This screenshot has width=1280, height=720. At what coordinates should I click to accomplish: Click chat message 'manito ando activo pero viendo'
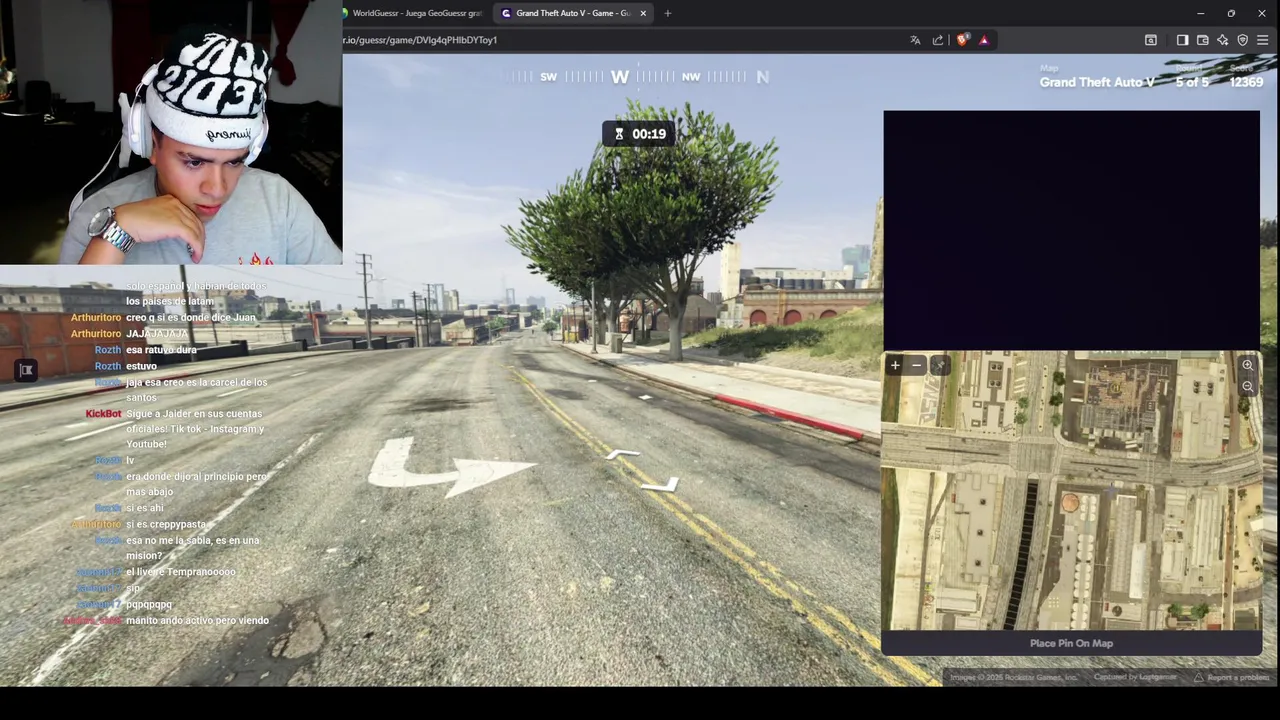click(197, 620)
